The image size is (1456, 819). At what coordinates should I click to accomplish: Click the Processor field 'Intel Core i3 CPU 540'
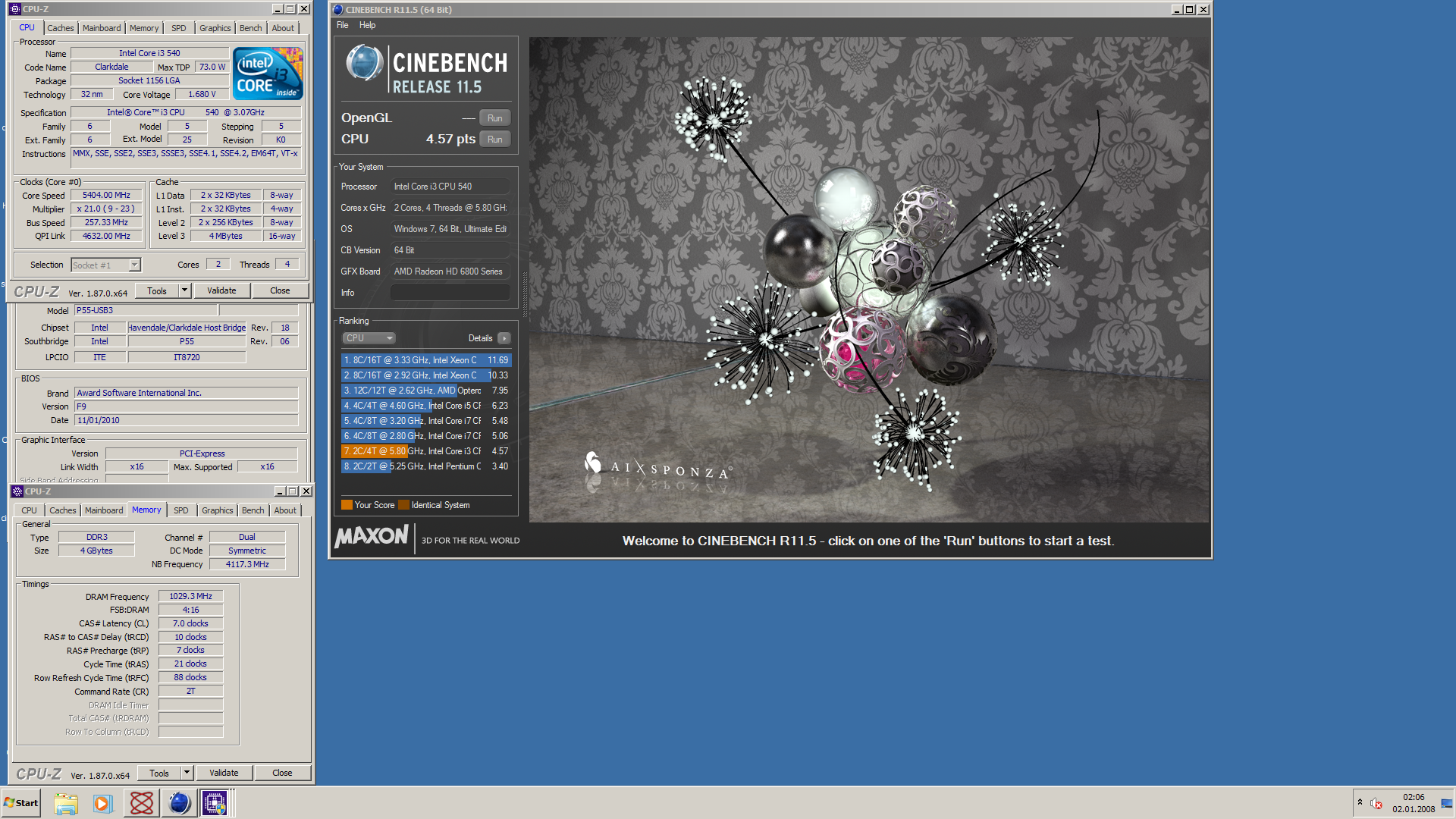coord(450,187)
